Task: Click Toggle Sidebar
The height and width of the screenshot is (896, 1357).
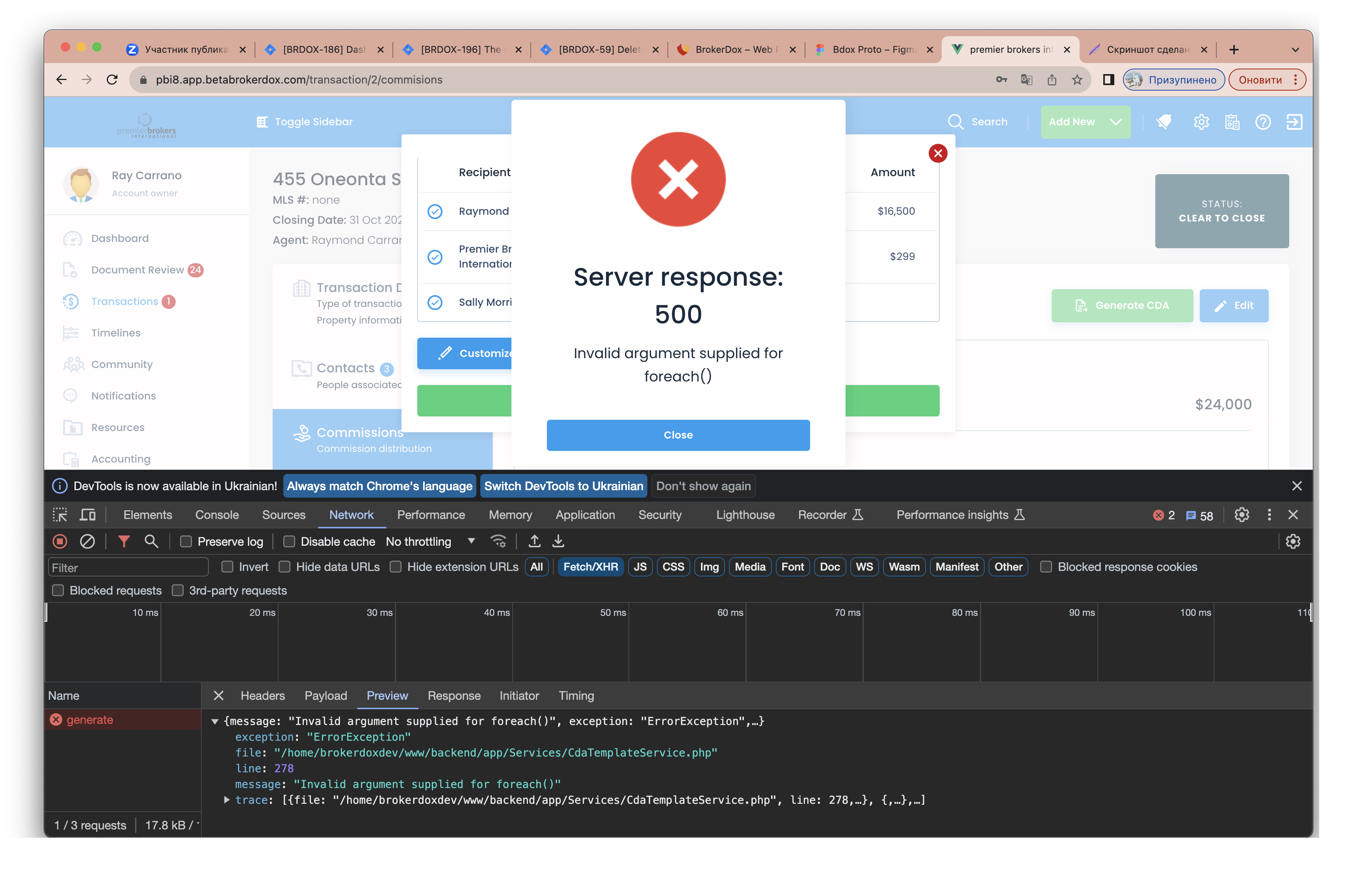Action: click(x=305, y=122)
